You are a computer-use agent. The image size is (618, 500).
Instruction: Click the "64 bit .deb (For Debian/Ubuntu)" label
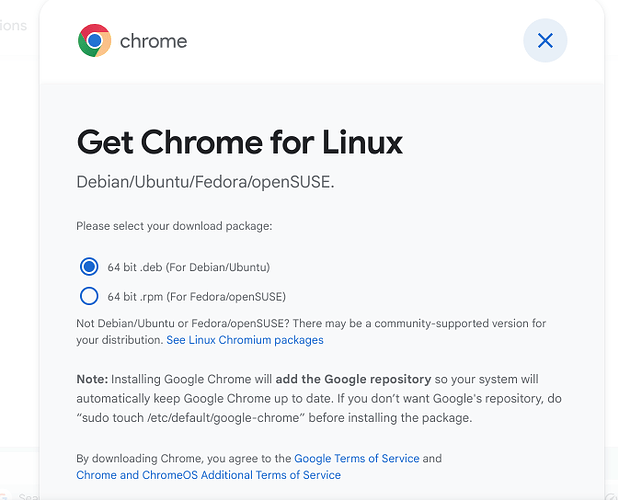[189, 267]
